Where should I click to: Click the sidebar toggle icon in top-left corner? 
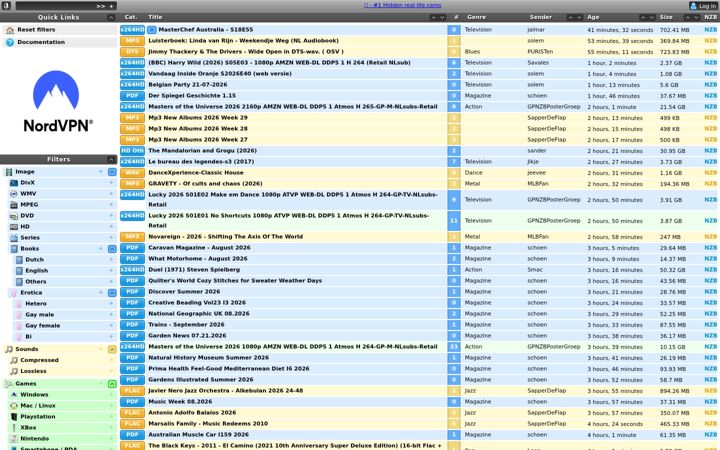[6, 6]
